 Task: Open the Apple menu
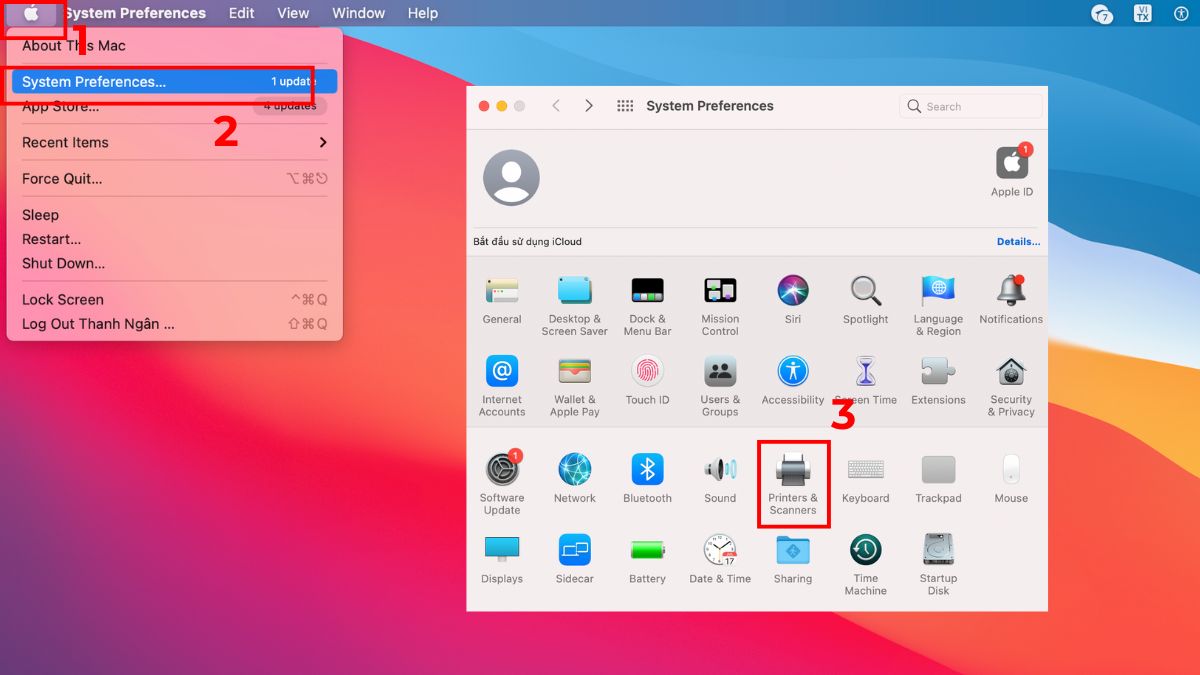pyautogui.click(x=31, y=13)
